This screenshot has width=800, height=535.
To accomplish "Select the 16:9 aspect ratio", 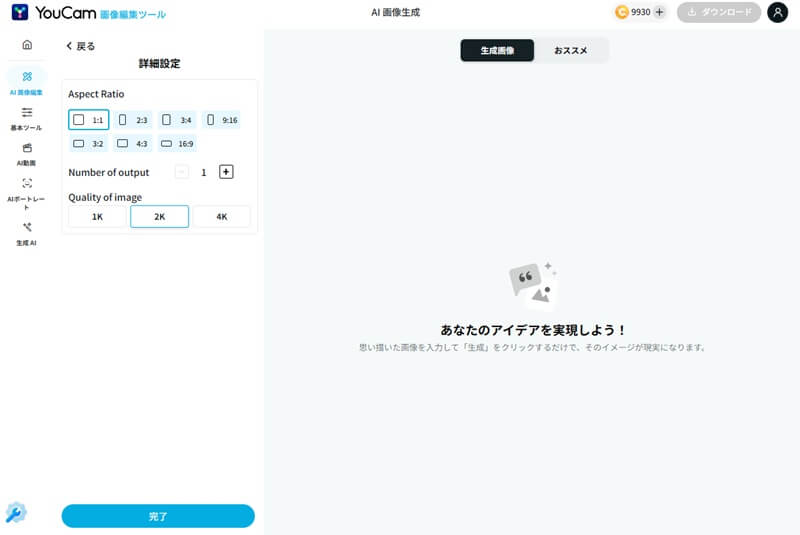I will pyautogui.click(x=177, y=144).
